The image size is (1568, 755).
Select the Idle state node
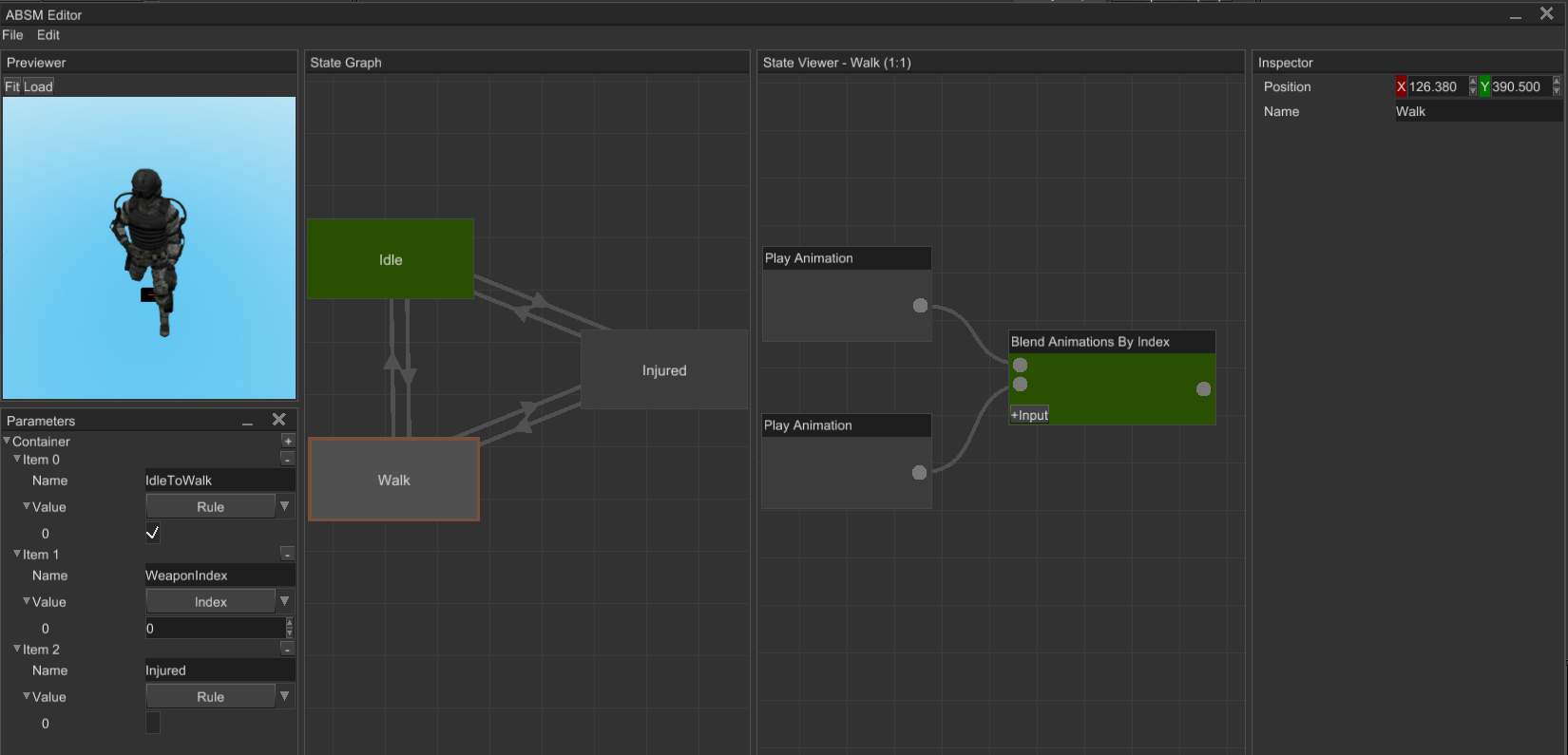coord(390,259)
